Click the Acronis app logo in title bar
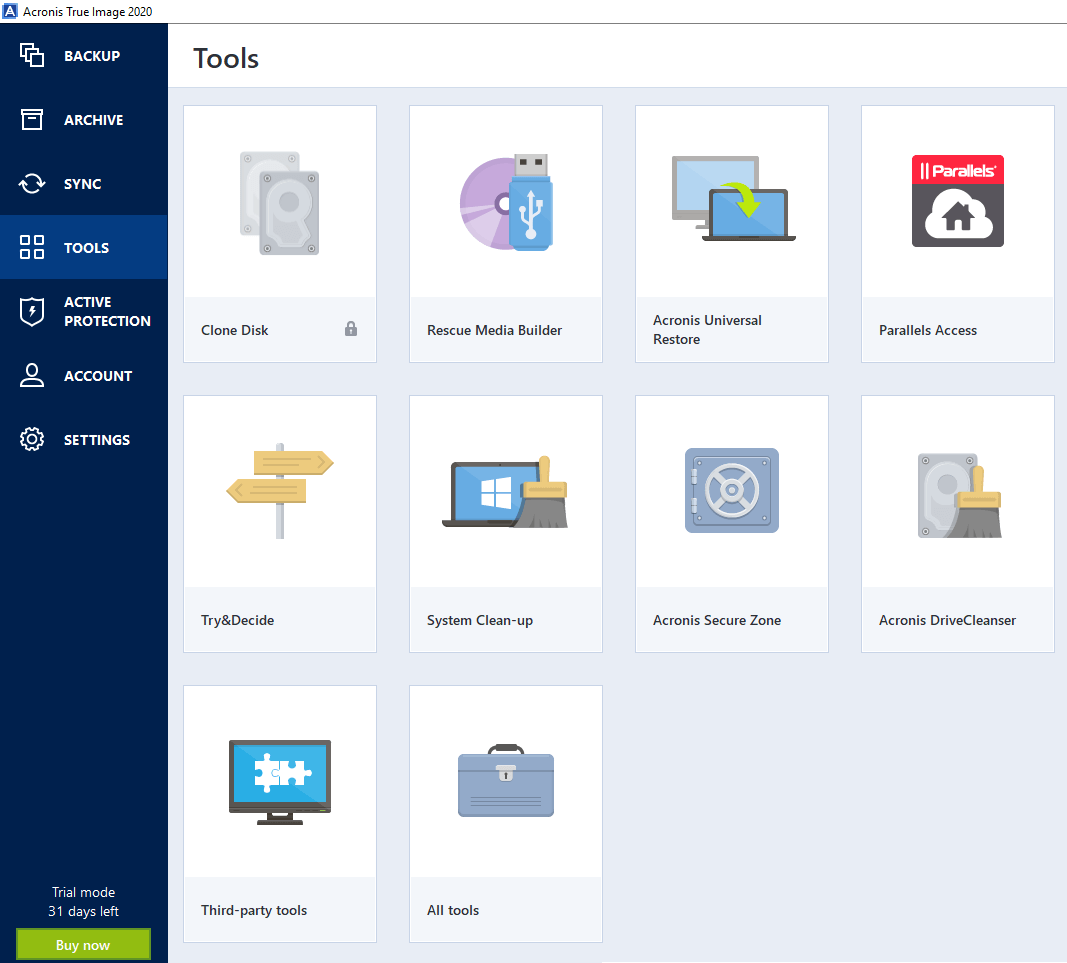Image resolution: width=1067 pixels, height=963 pixels. (10, 11)
